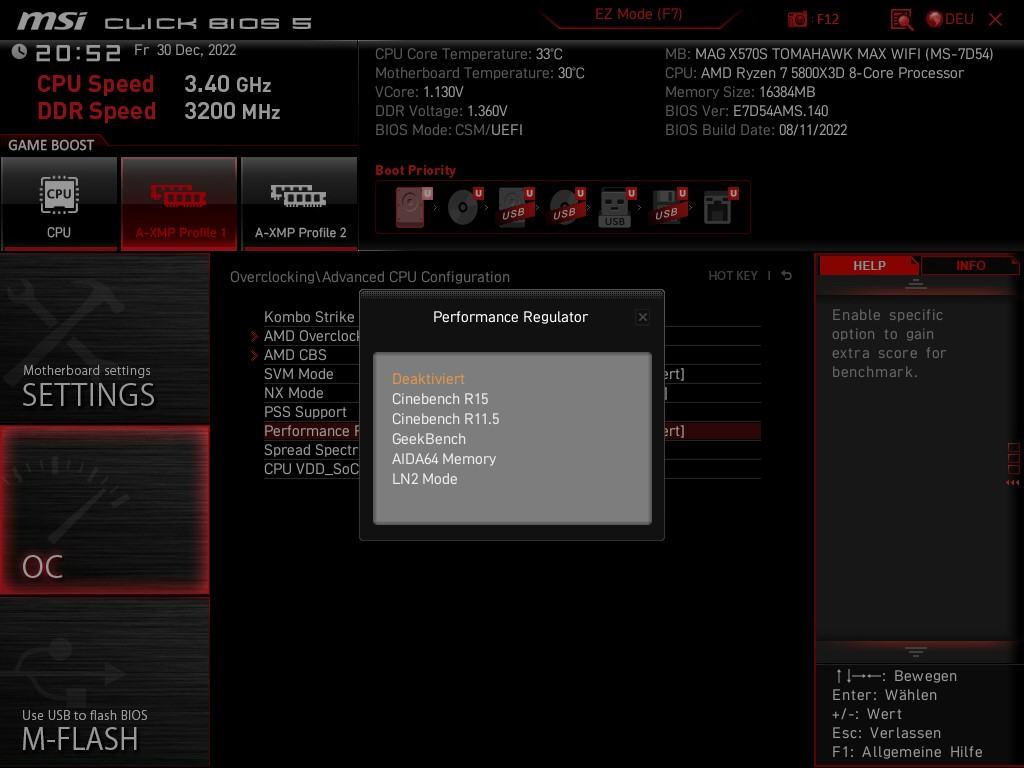
Task: Select LN2 Mode option
Action: [424, 479]
